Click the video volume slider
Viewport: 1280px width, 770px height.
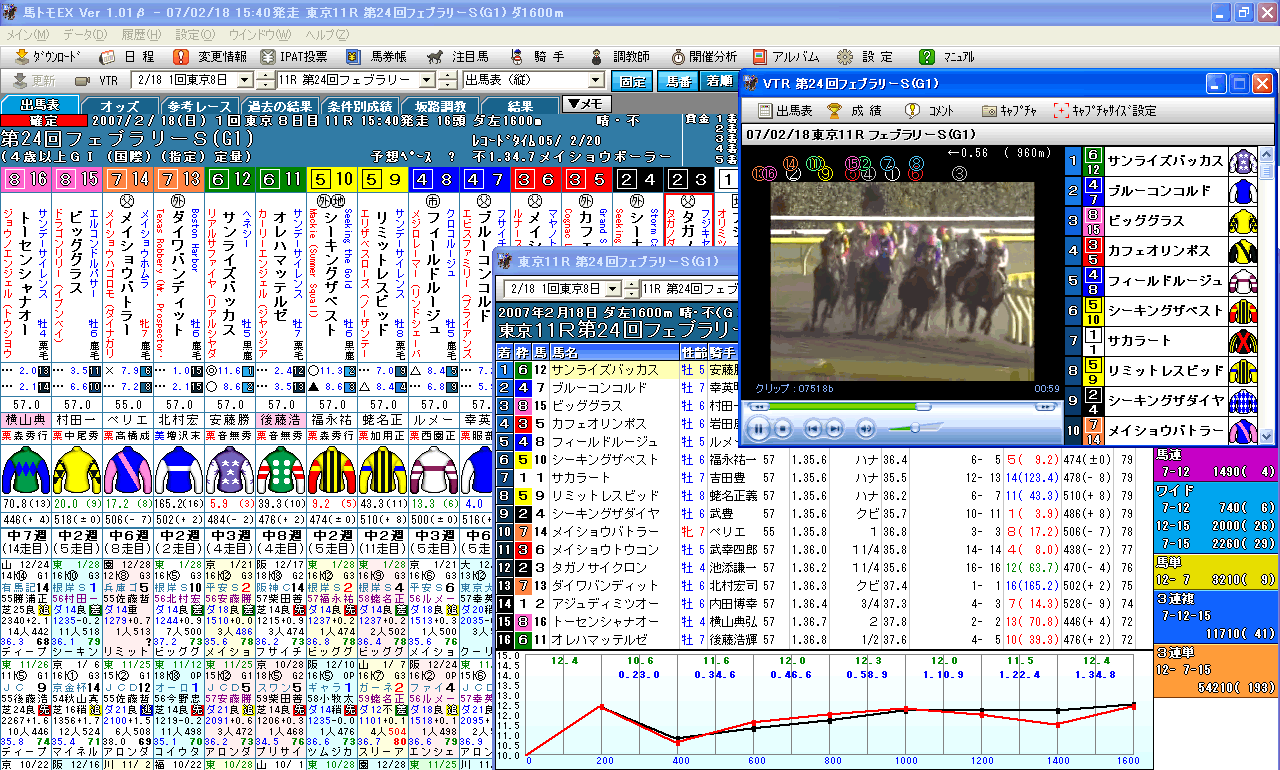coord(915,429)
